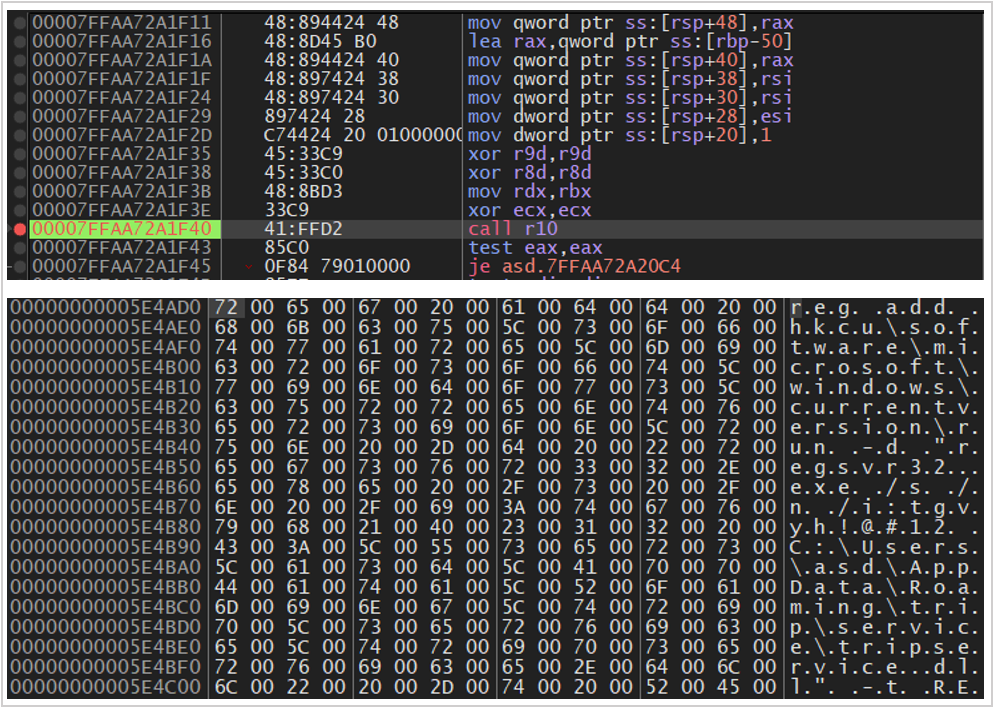Click the jump arrow before opcode 0F84
993x708 pixels.
pos(248,267)
